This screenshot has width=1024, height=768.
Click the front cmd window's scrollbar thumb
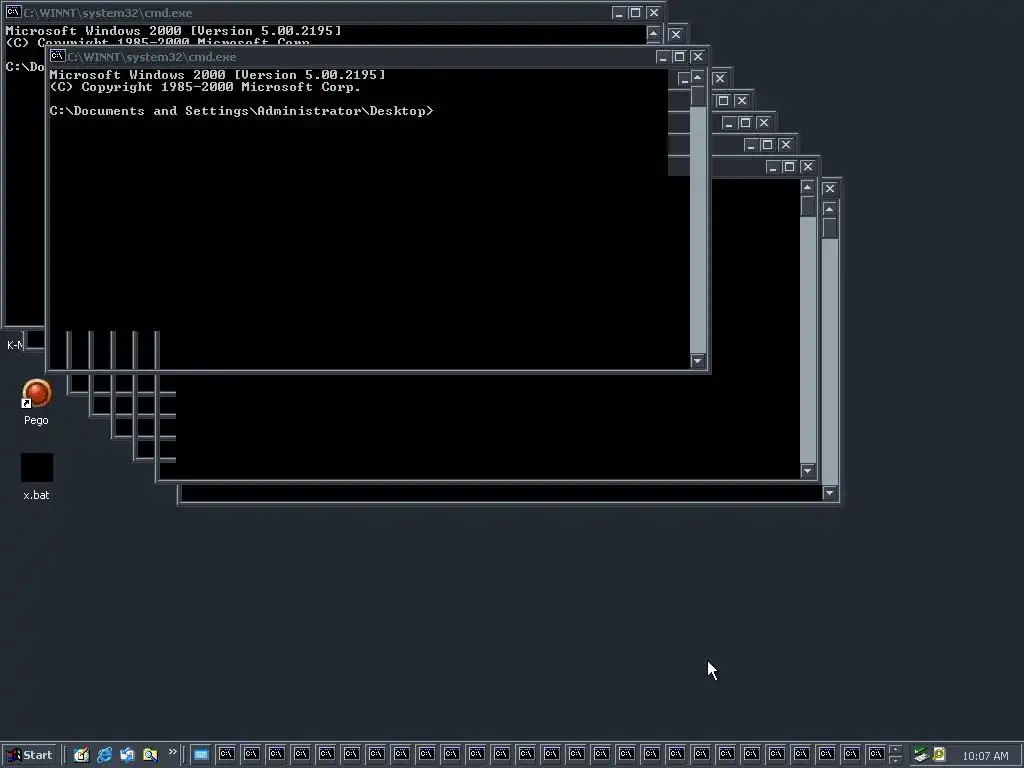coord(697,96)
